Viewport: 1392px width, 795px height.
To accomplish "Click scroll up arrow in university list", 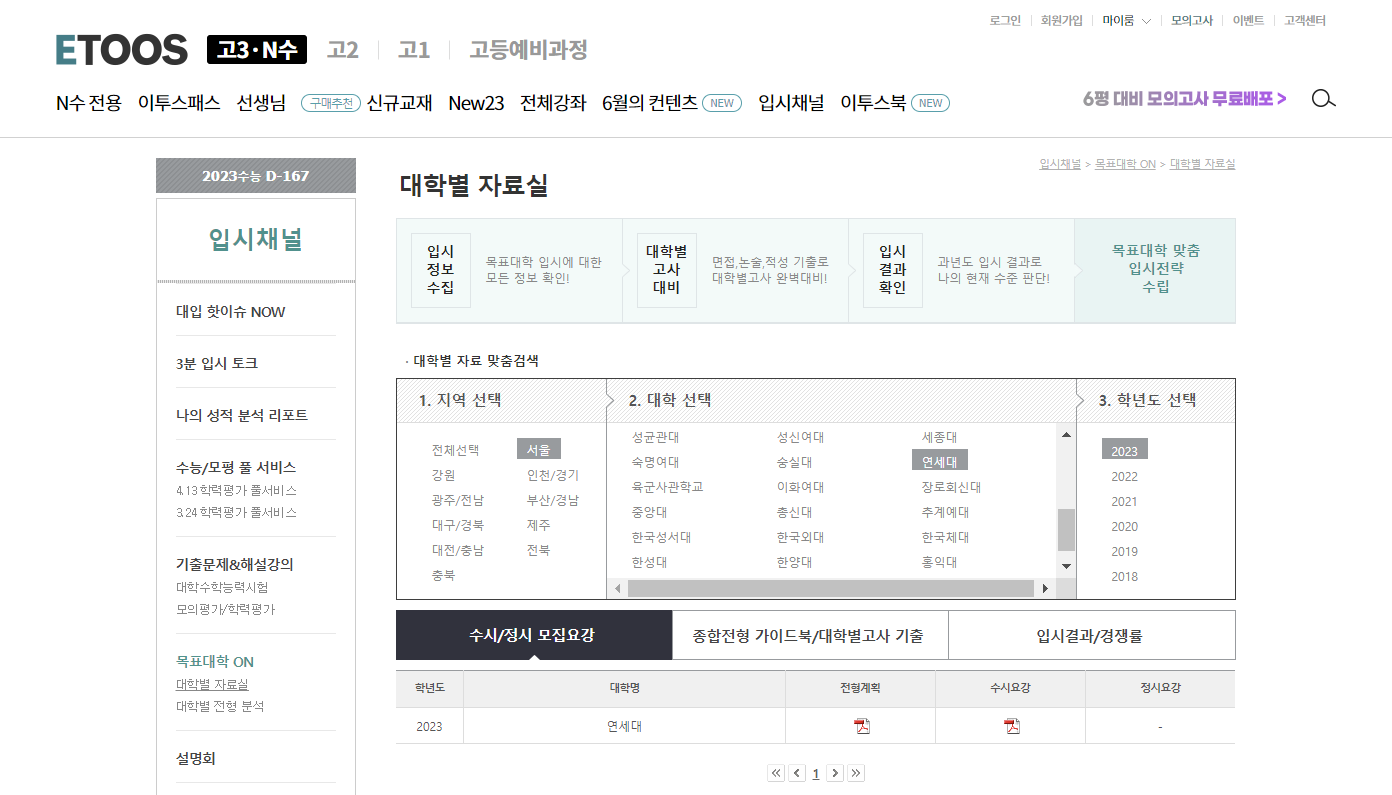I will [x=1066, y=435].
